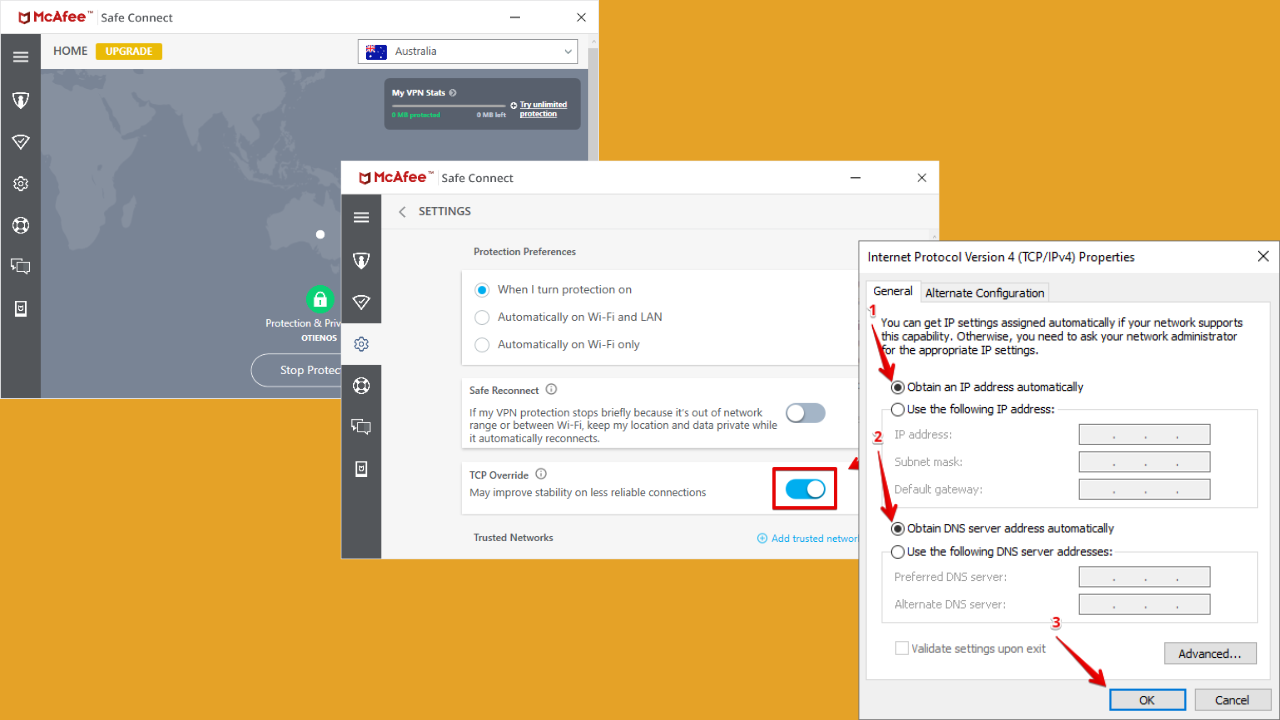The height and width of the screenshot is (720, 1280).
Task: Select 'Automatically on Wi-Fi only' option
Action: tap(481, 344)
